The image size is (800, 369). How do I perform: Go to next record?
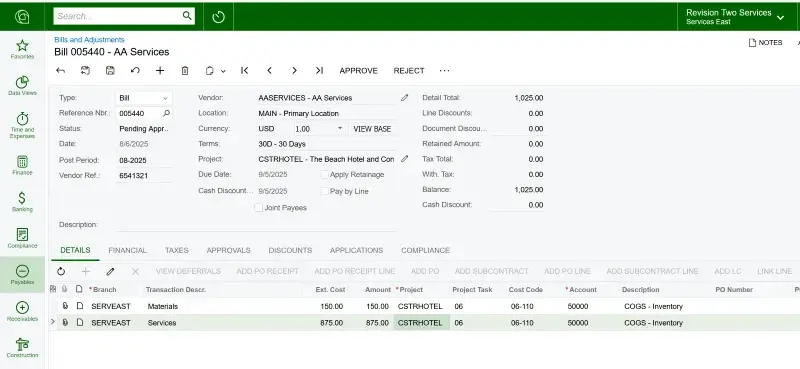pyautogui.click(x=294, y=70)
